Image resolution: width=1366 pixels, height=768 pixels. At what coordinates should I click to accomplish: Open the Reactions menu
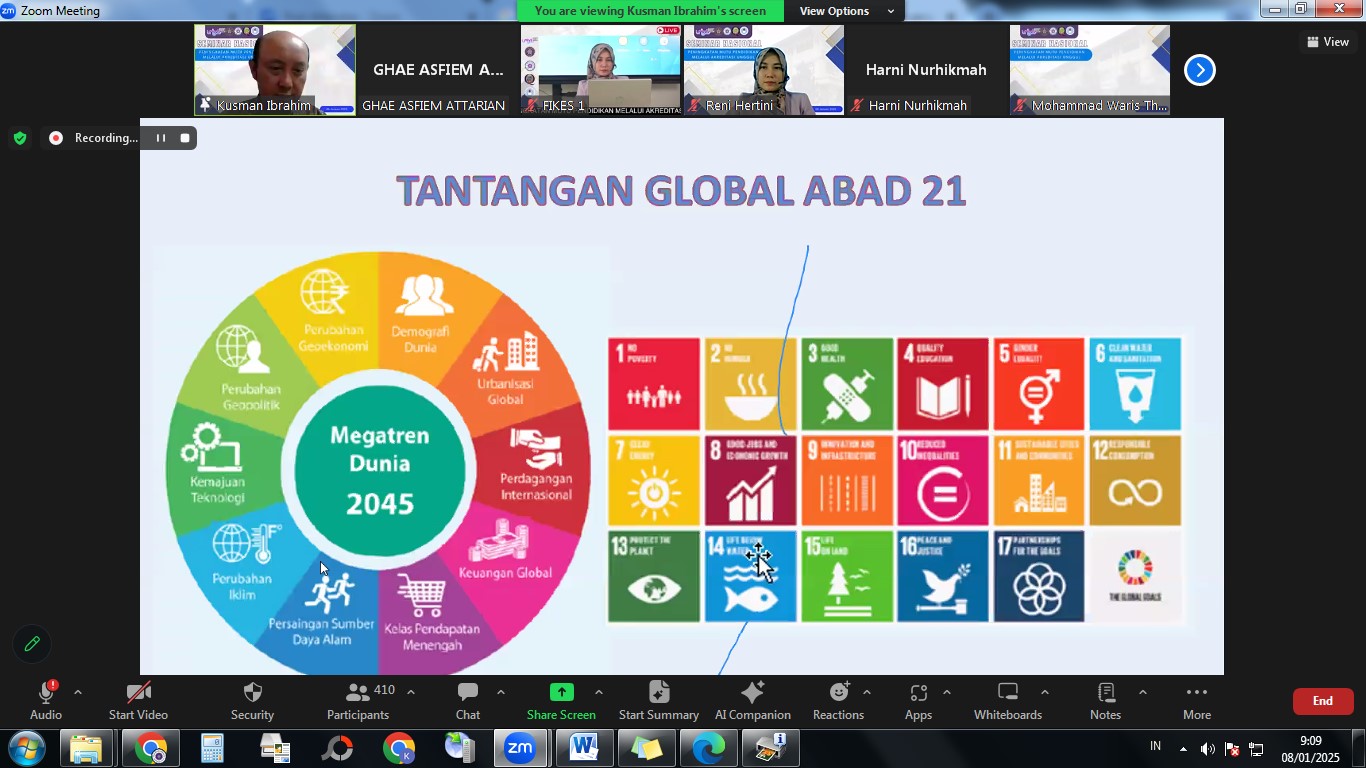point(838,701)
